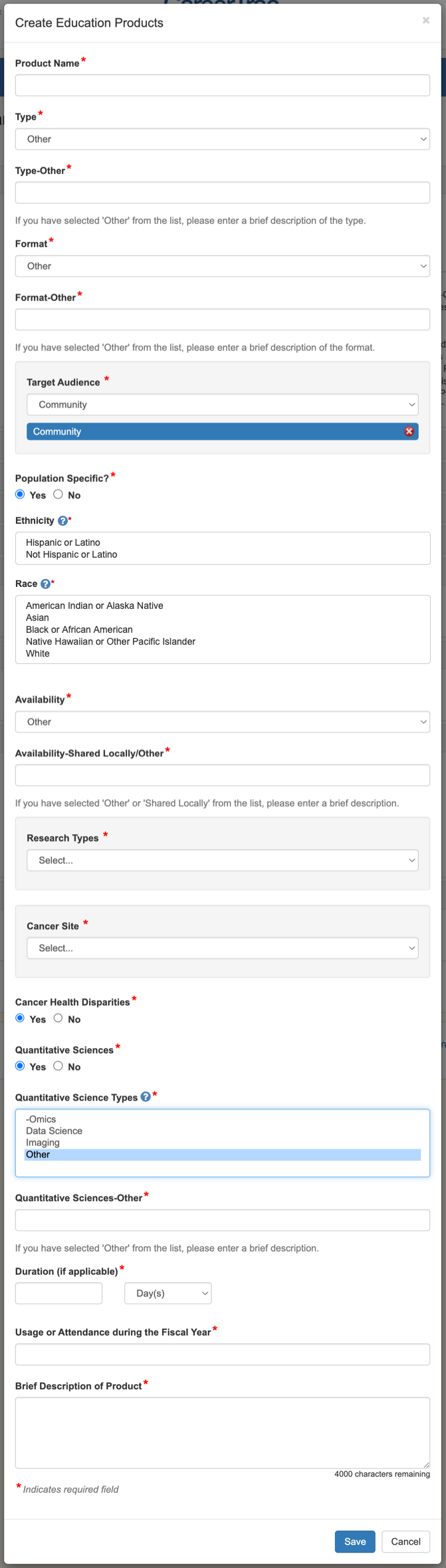Click the Ethnicity help question-mark icon
This screenshot has height=1568, width=446.
pos(62,521)
